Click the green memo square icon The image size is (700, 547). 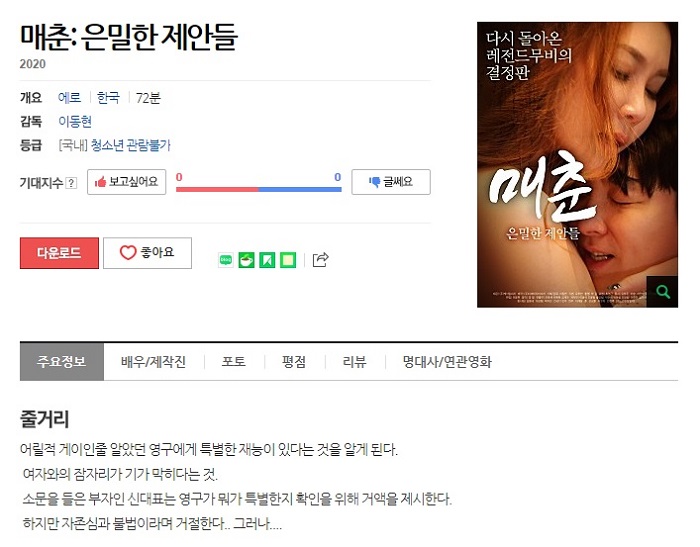coord(288,260)
